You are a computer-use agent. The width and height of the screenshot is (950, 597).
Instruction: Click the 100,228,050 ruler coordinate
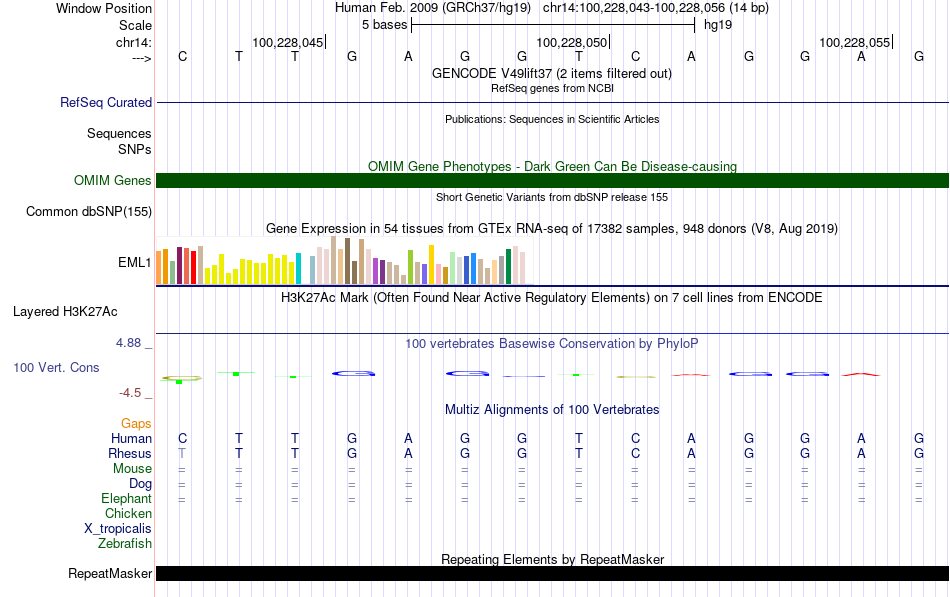tap(571, 42)
